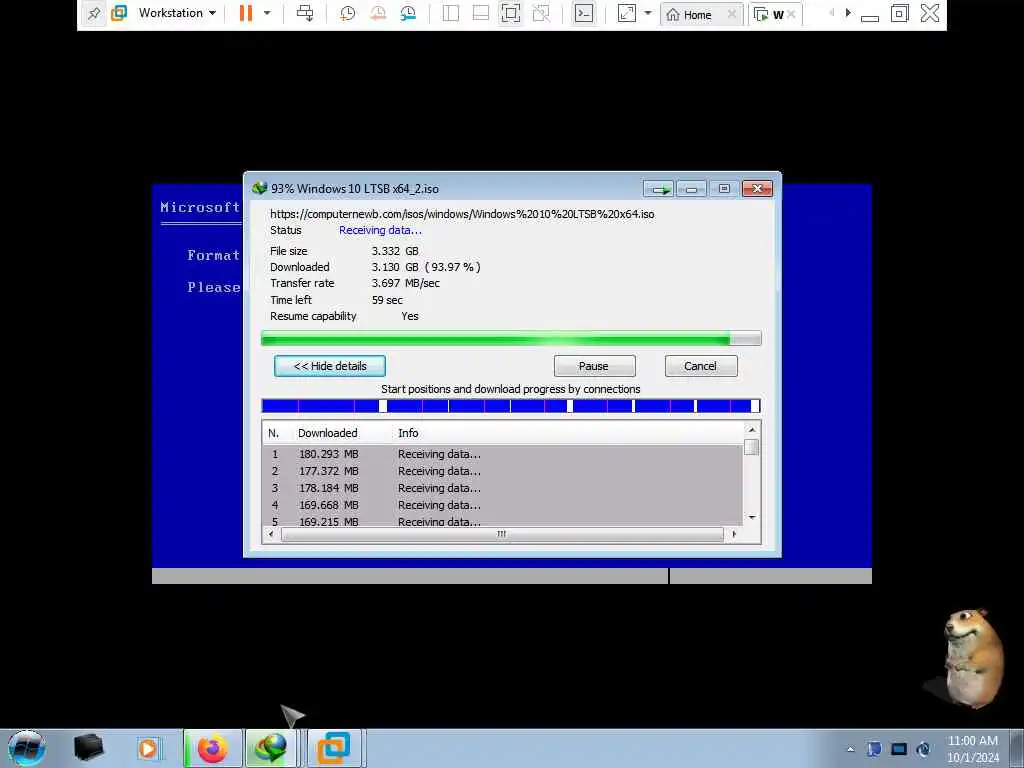1024x768 pixels.
Task: Switch to Firefox on the taskbar
Action: click(212, 748)
